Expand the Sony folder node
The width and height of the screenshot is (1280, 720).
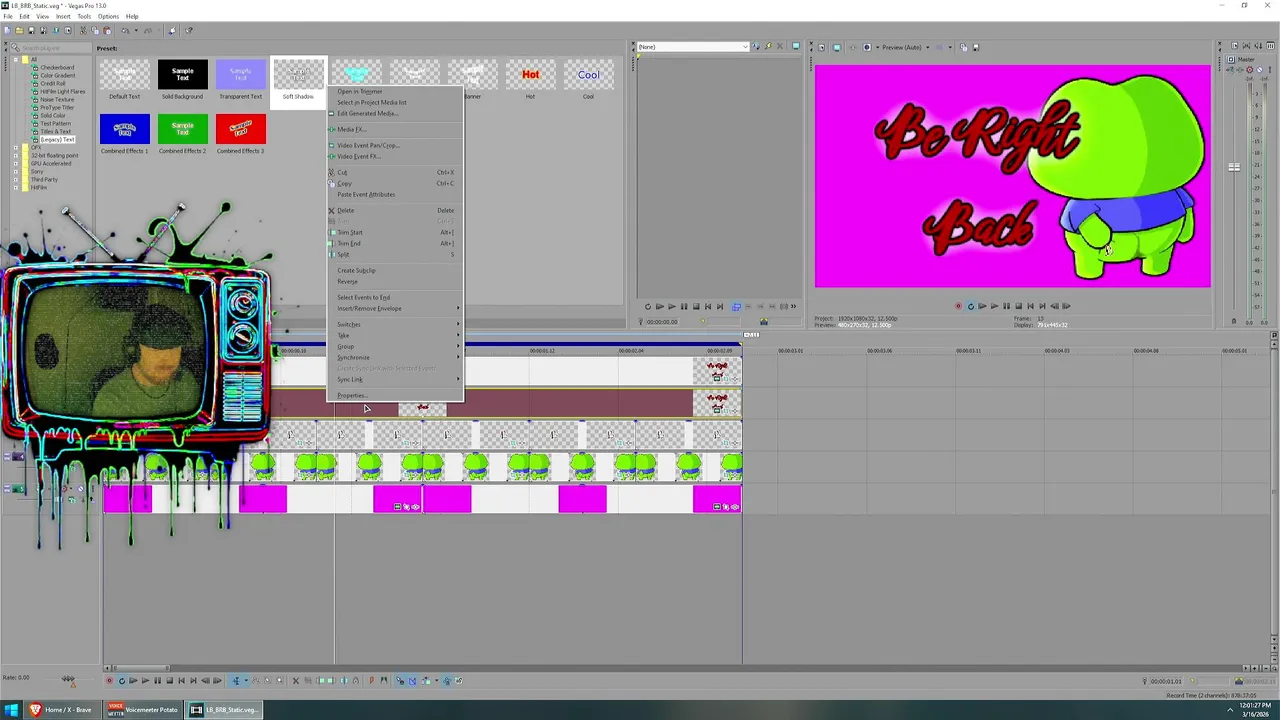15,172
